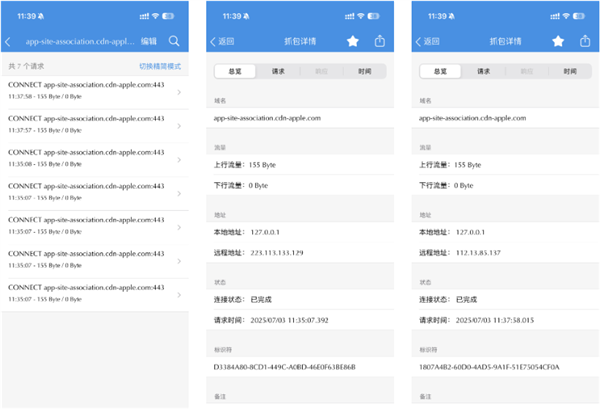Tap remote address 112.13.85.137
This screenshot has width=600, height=409.
click(x=478, y=253)
